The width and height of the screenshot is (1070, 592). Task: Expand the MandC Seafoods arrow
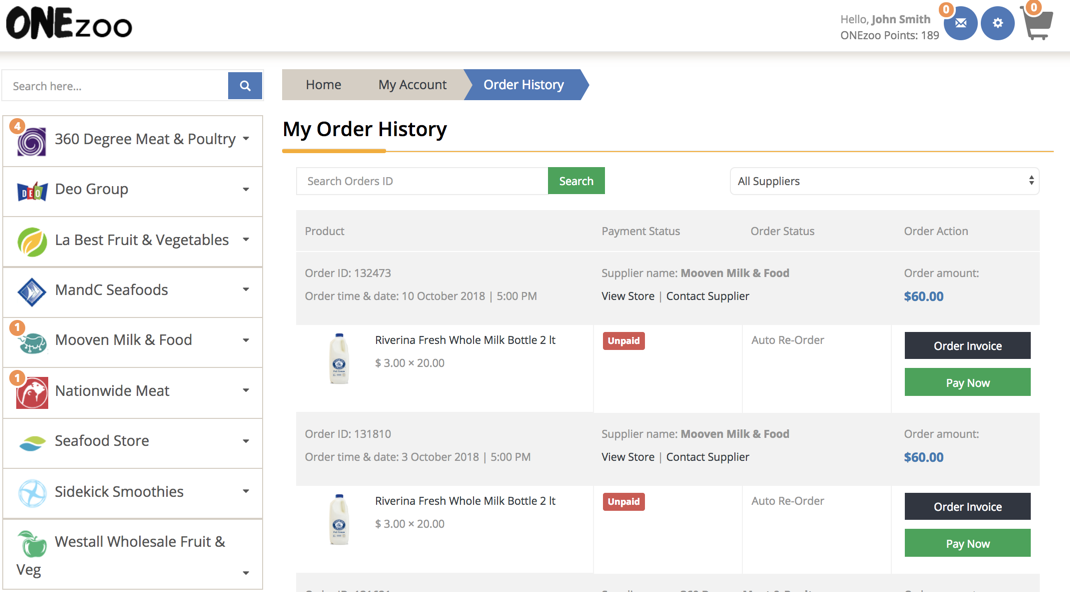[246, 289]
